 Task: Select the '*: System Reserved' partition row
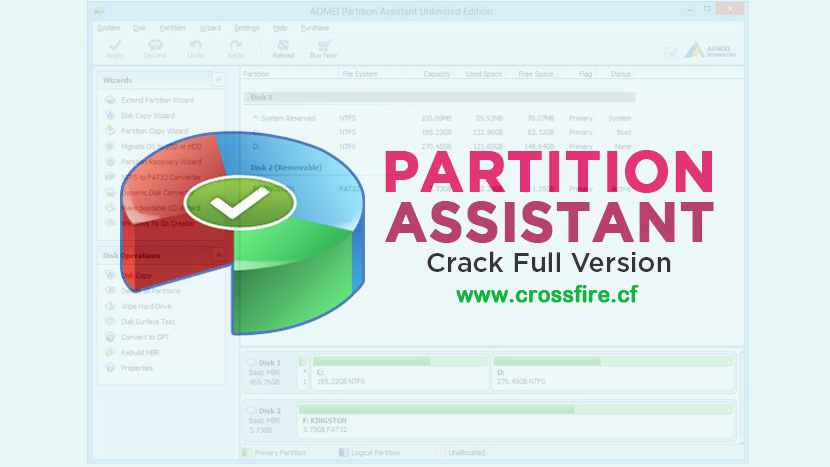(439, 118)
